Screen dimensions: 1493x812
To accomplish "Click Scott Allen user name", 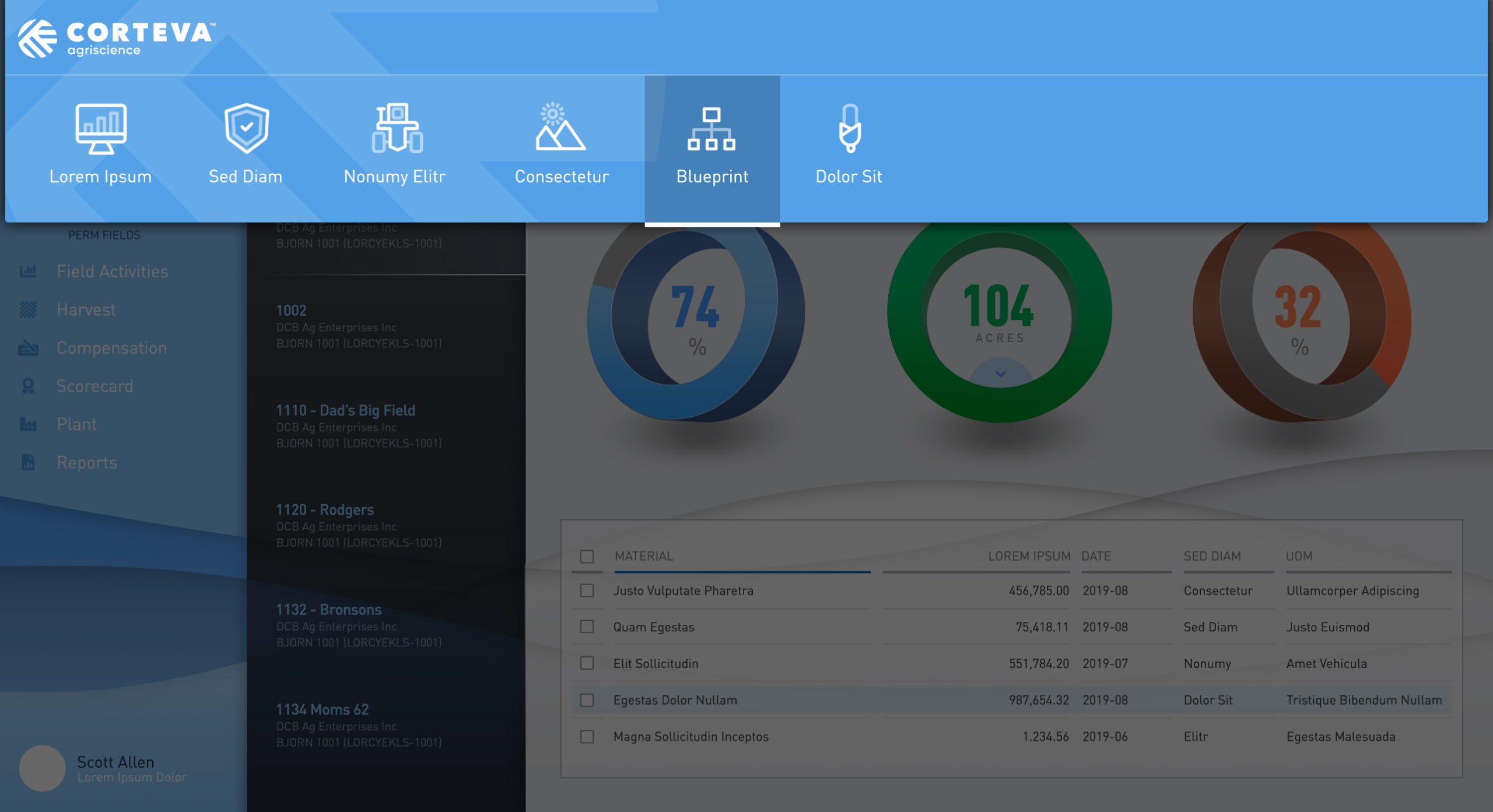I will pos(115,762).
